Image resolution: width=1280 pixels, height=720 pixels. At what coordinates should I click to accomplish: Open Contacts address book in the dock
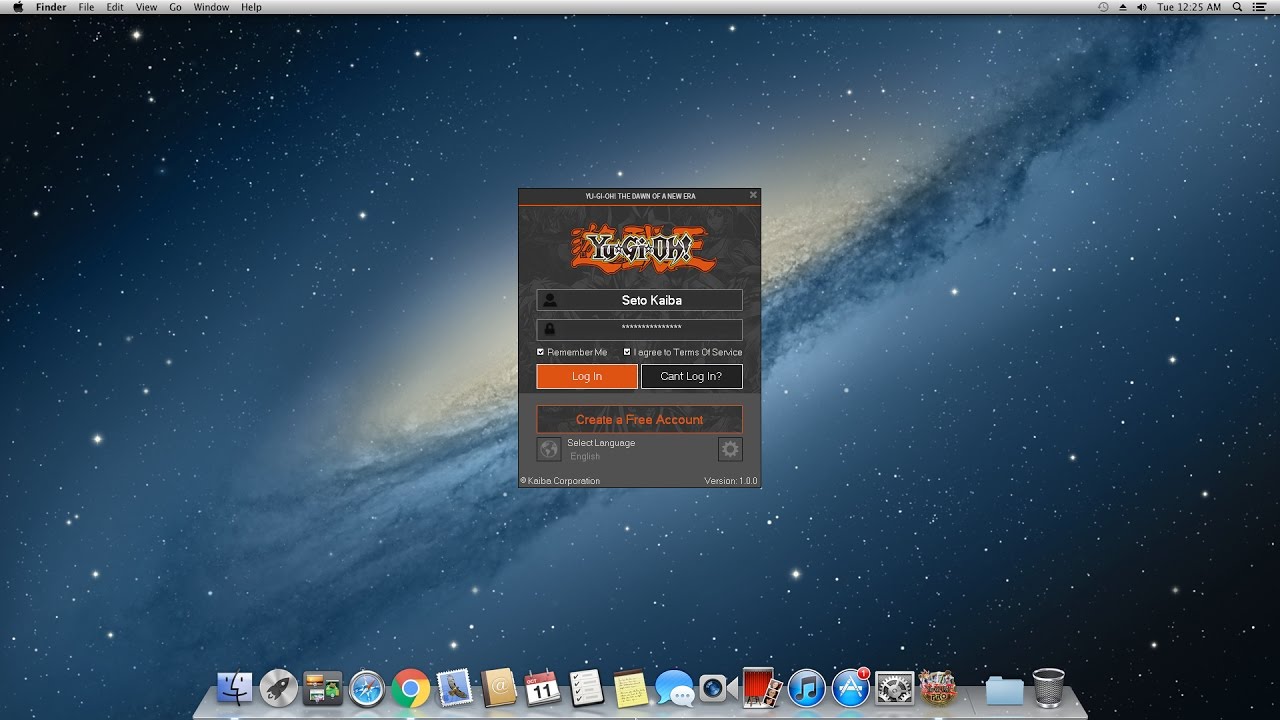click(x=499, y=688)
